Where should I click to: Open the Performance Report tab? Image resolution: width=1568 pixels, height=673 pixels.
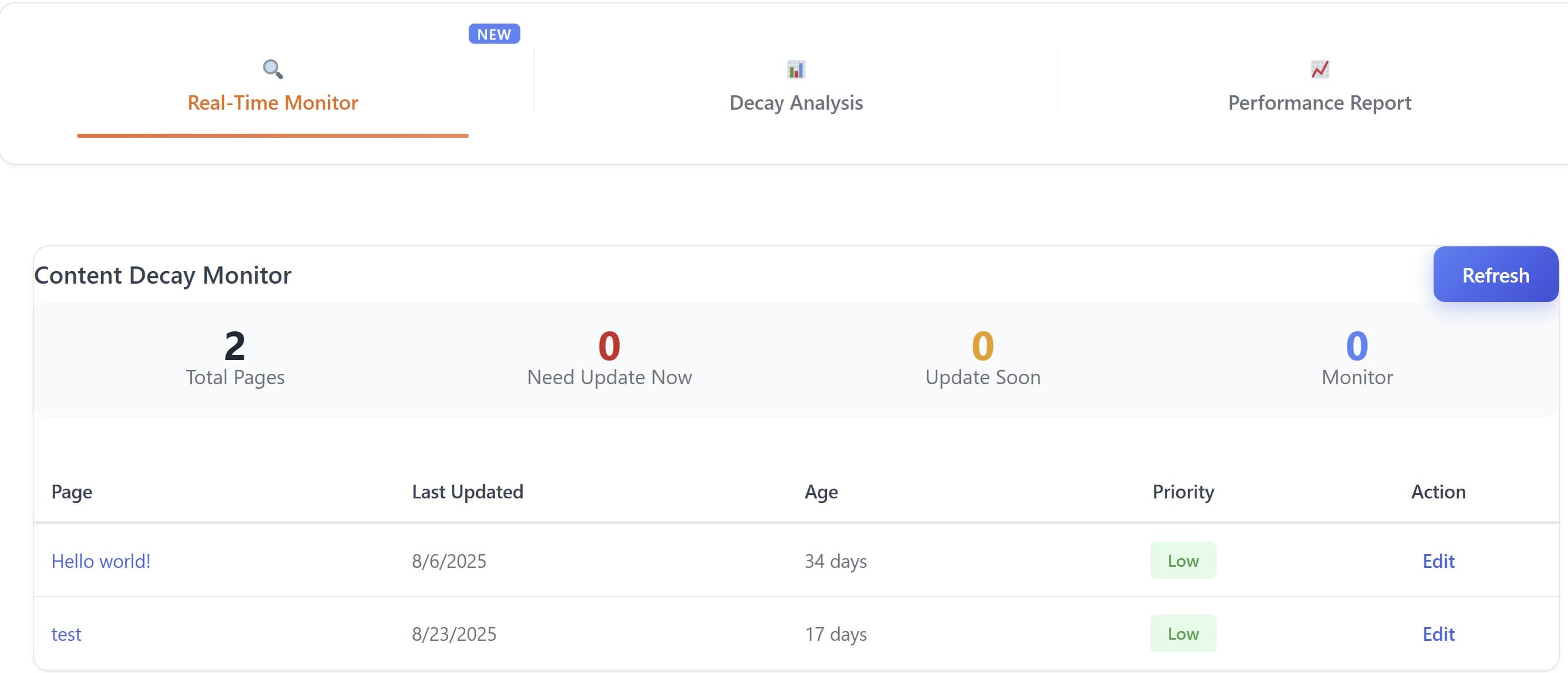tap(1320, 102)
